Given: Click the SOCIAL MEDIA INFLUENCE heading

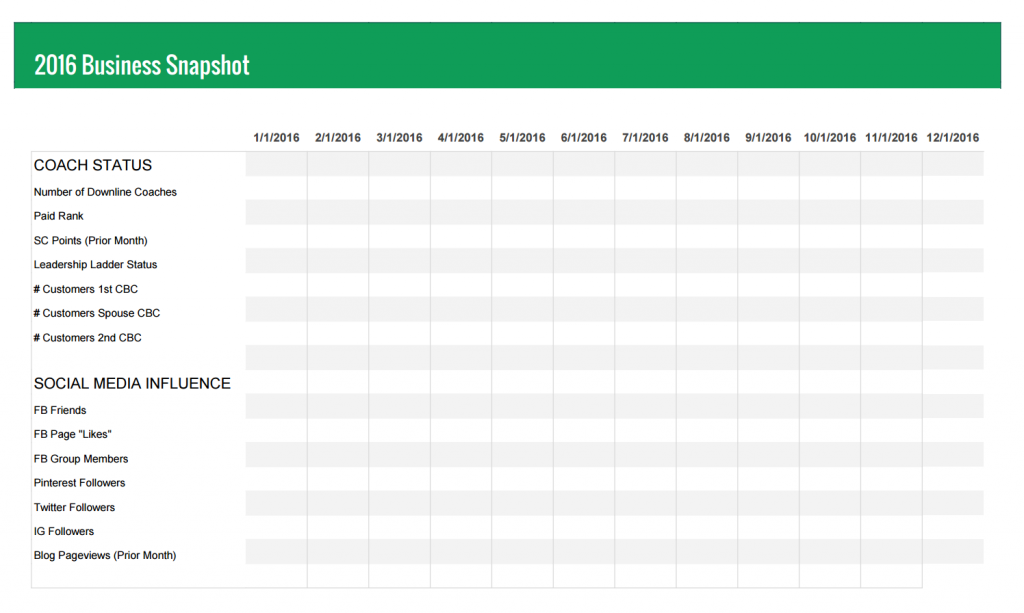Looking at the screenshot, I should [132, 383].
